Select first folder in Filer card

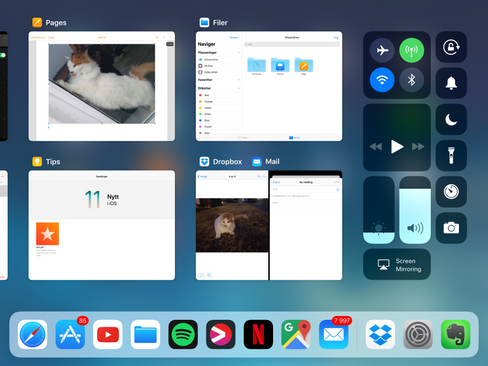pos(256,66)
